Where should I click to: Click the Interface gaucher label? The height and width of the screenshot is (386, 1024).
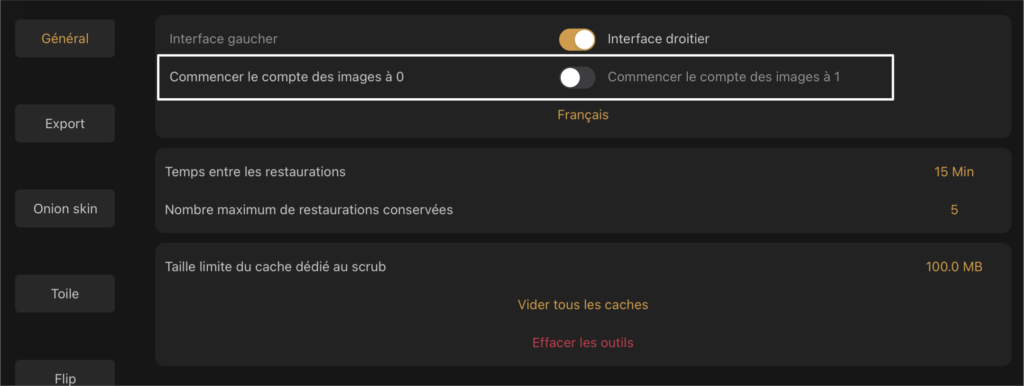223,39
